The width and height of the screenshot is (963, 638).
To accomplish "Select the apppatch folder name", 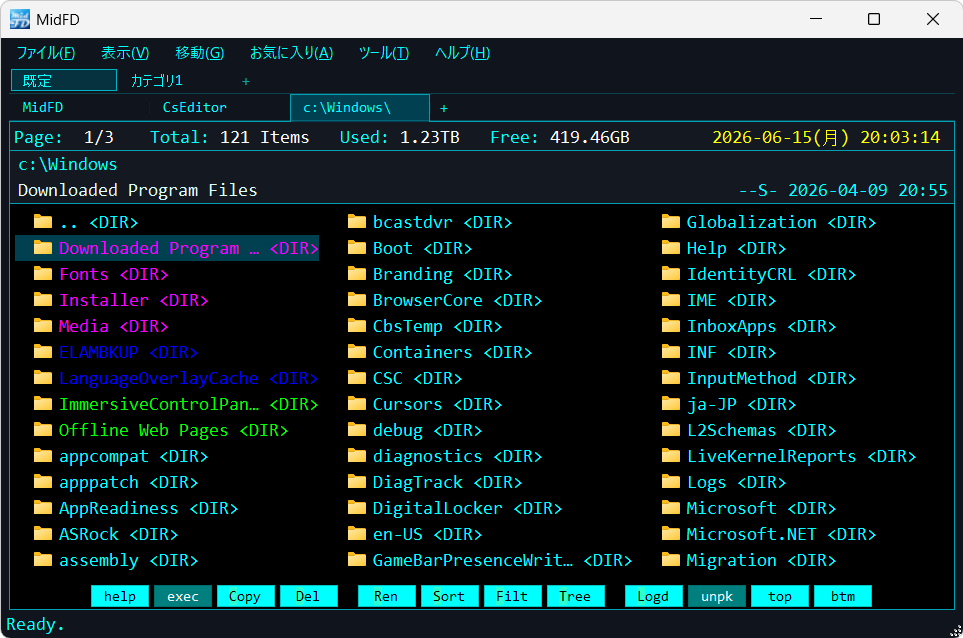I will (99, 482).
